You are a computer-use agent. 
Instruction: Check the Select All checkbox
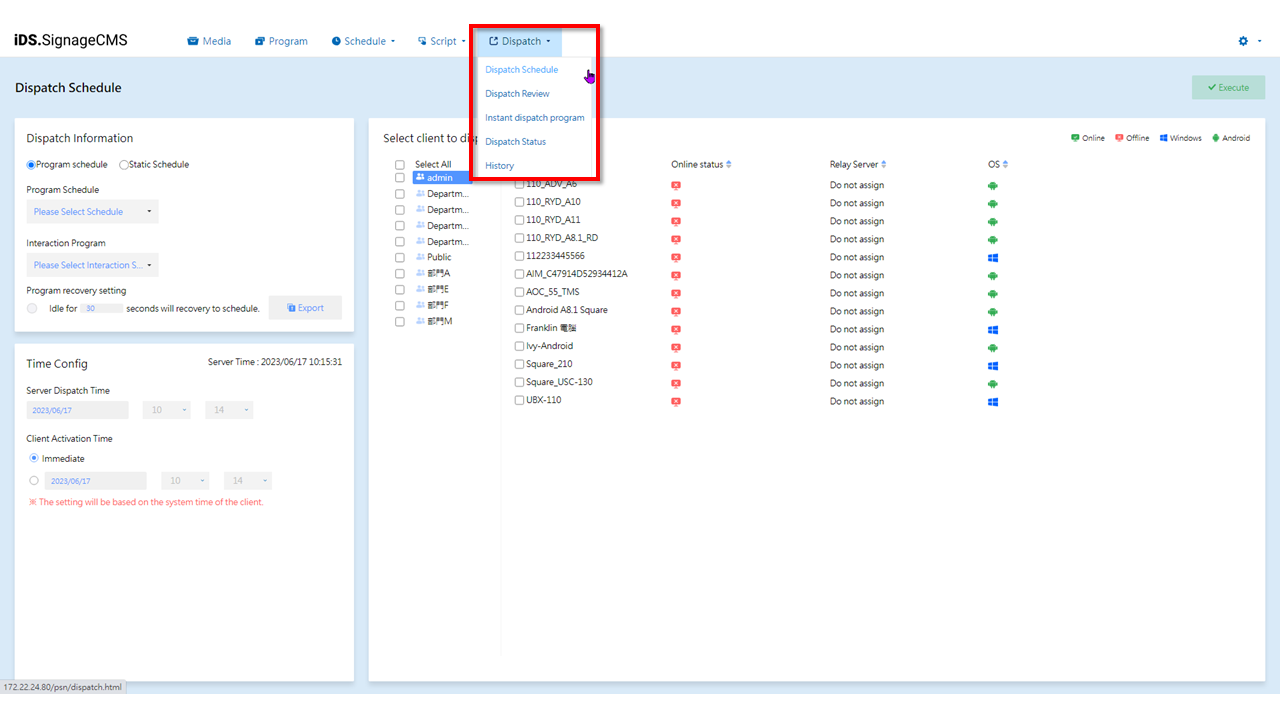tap(400, 165)
